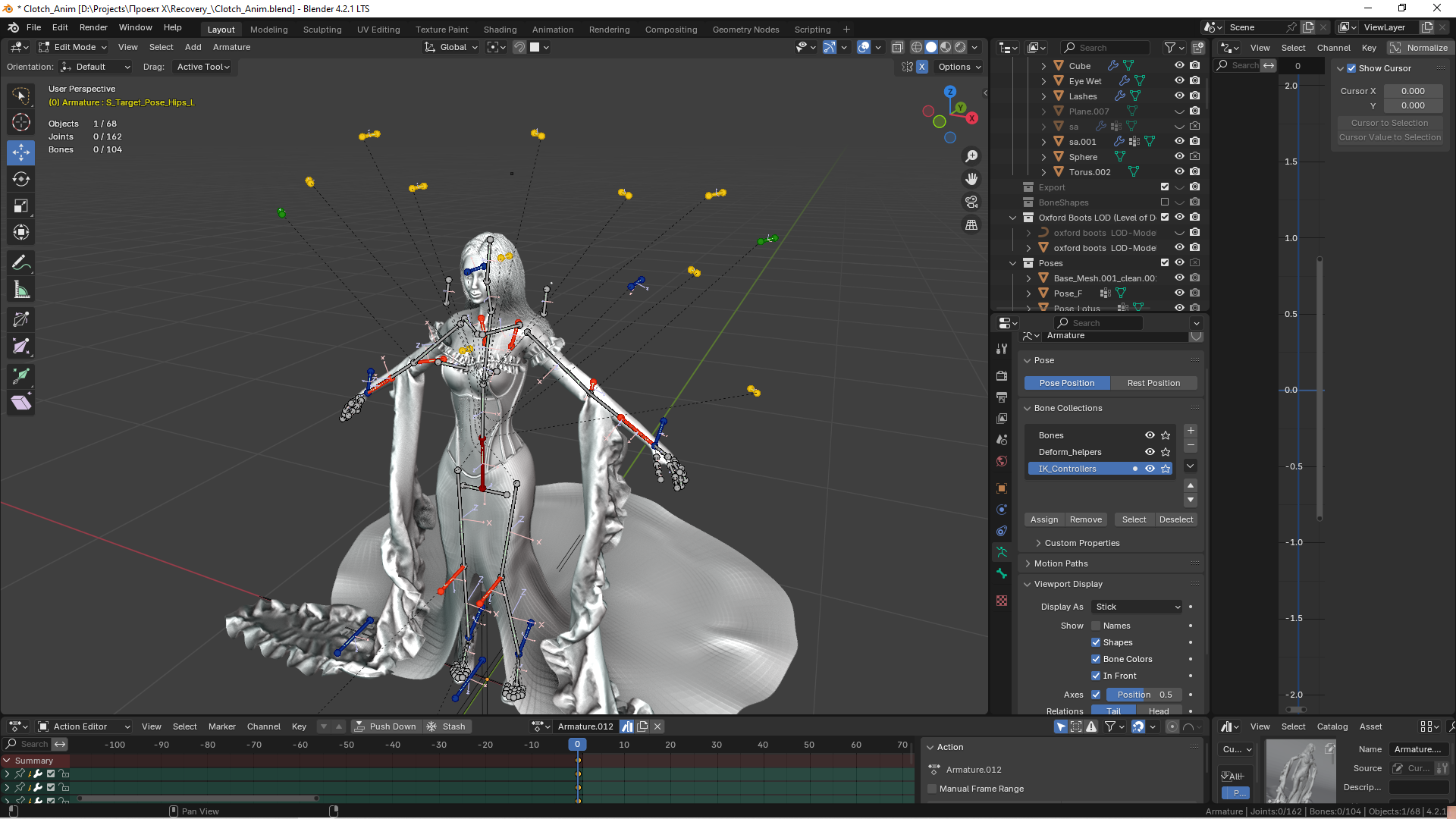Click the zoom view magnifier icon
This screenshot has width=1456, height=819.
[971, 156]
